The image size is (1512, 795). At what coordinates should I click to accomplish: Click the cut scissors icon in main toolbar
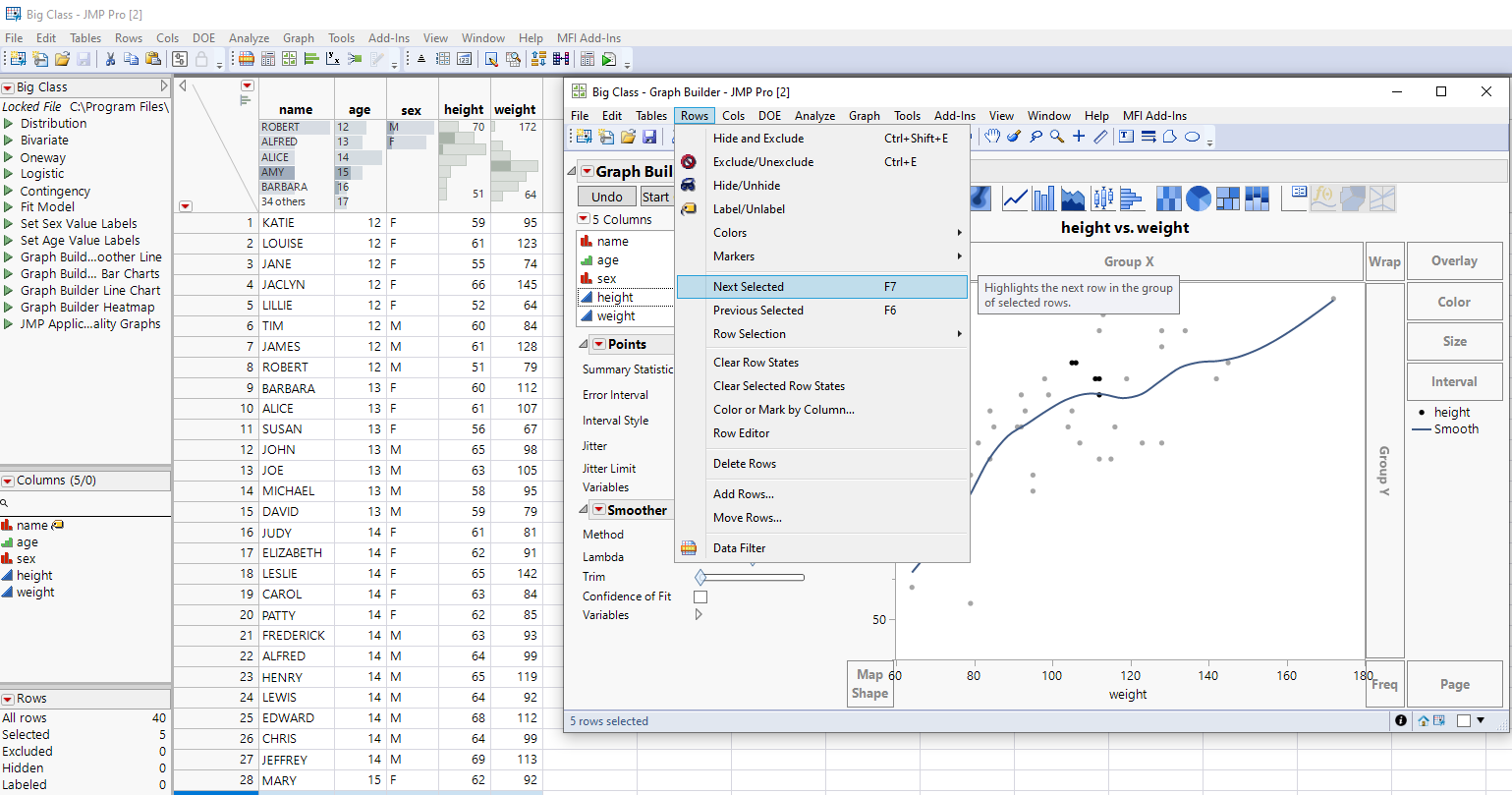point(110,59)
